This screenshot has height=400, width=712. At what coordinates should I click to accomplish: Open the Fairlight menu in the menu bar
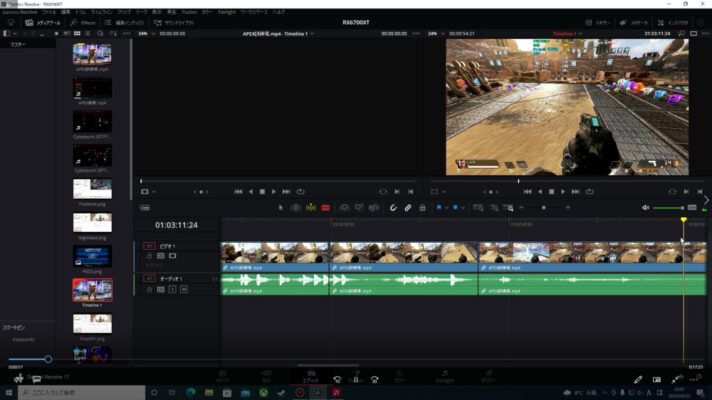click(226, 12)
